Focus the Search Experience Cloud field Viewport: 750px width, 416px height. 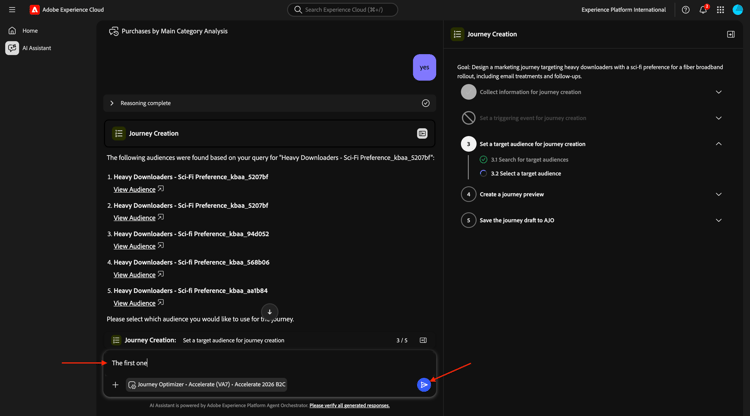342,10
